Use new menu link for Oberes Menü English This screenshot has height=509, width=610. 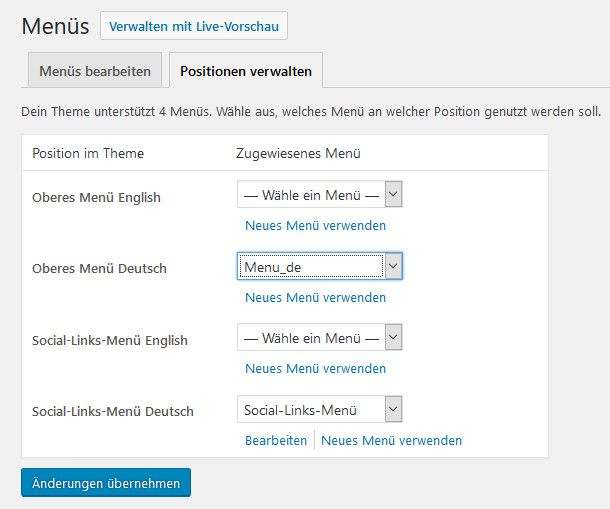coord(316,225)
